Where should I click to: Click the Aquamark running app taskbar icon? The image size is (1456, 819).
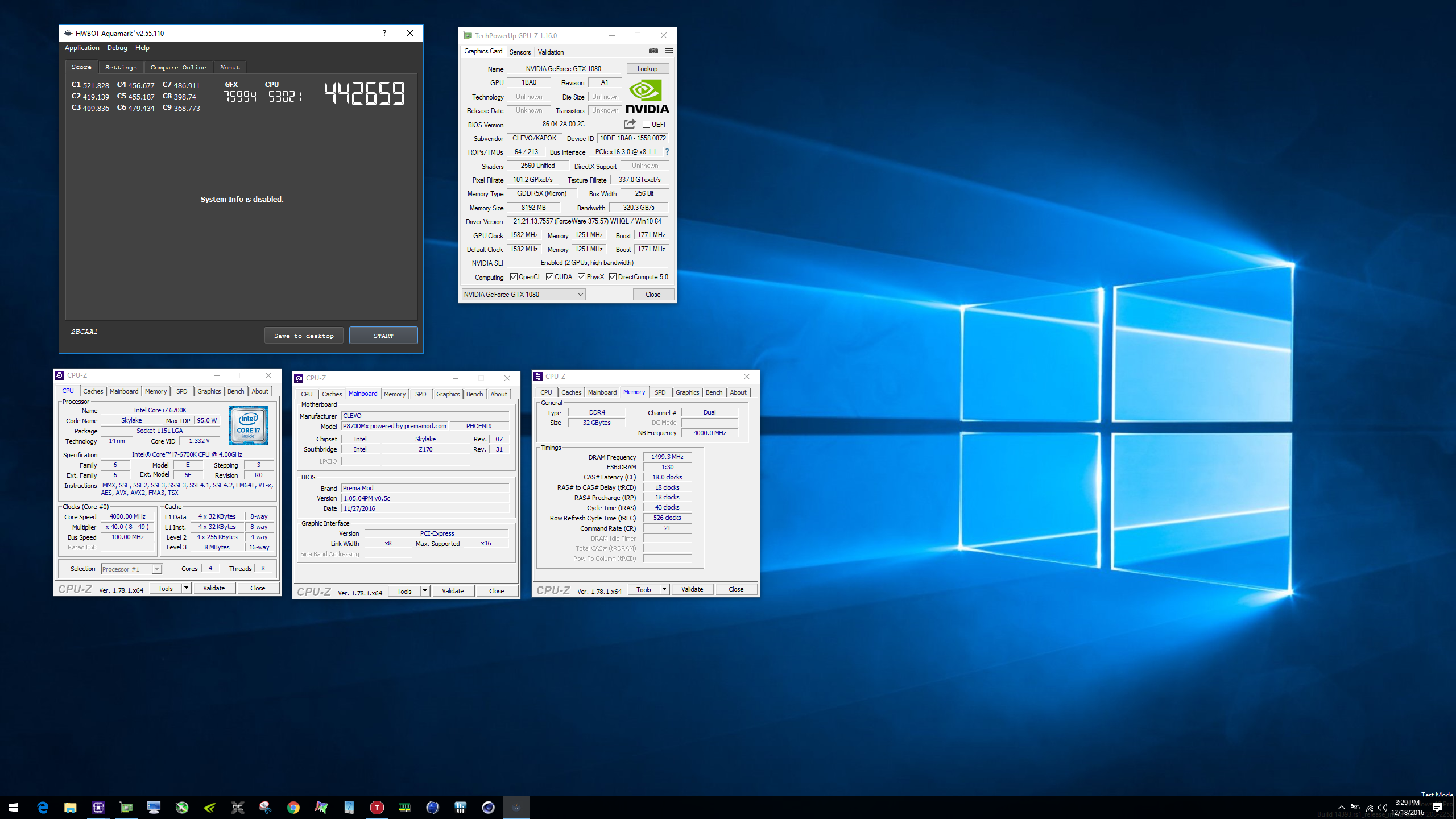(x=516, y=808)
